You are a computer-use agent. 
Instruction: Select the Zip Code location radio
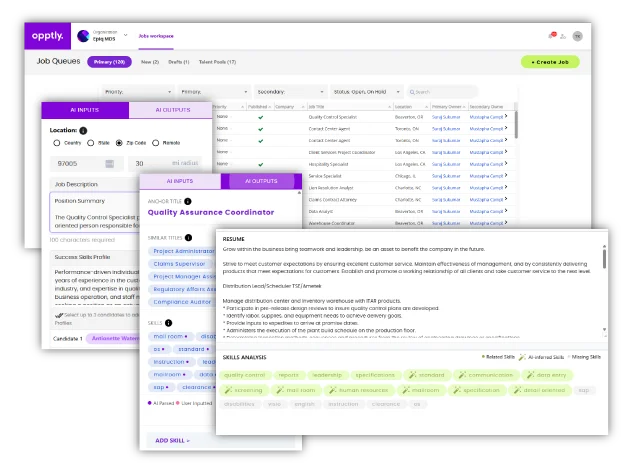(x=119, y=143)
